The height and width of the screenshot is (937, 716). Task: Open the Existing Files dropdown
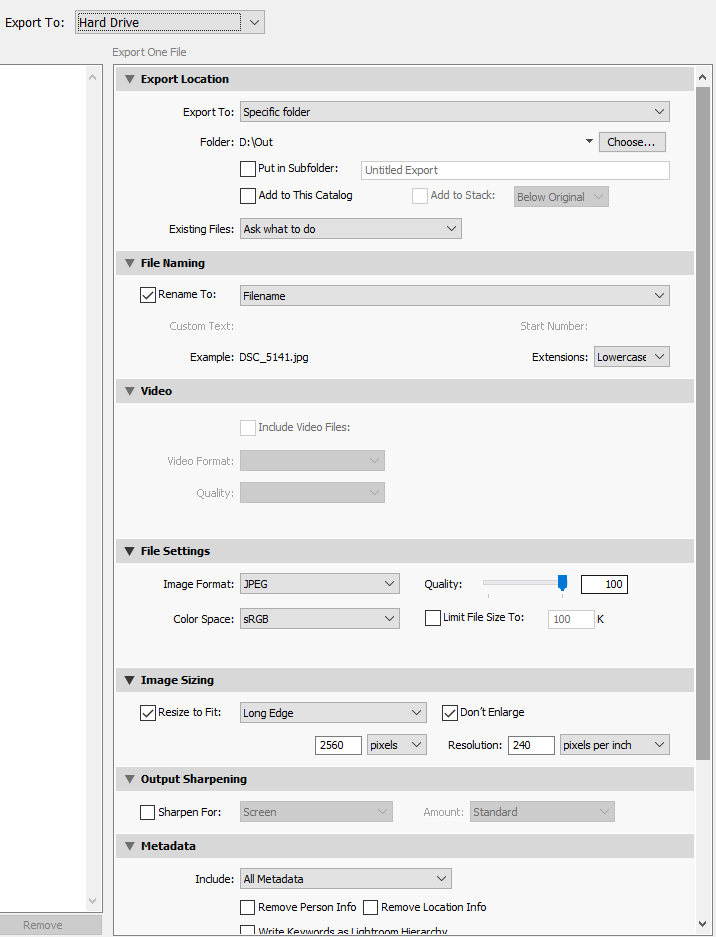(350, 229)
